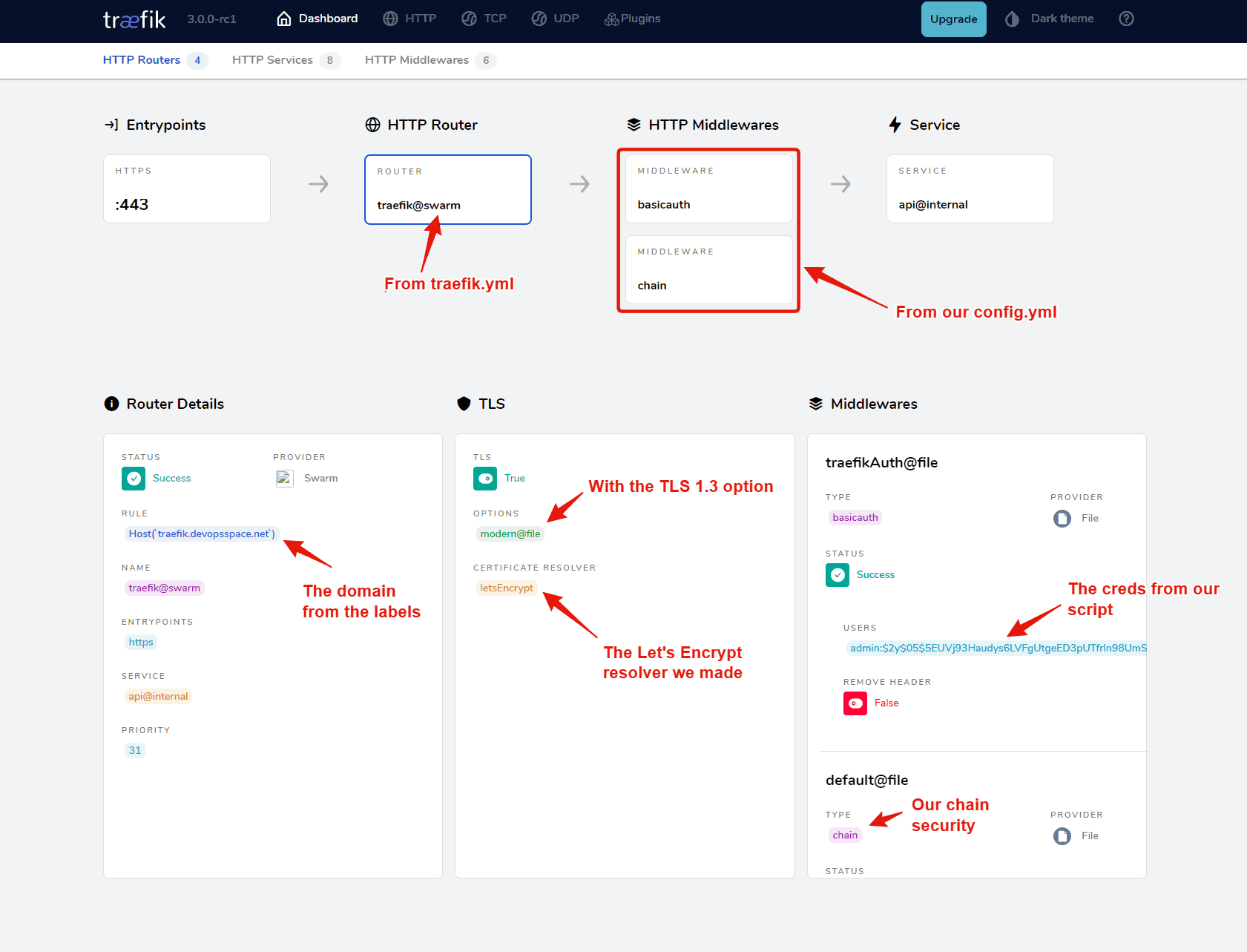Click the default@file middleware title

[866, 780]
